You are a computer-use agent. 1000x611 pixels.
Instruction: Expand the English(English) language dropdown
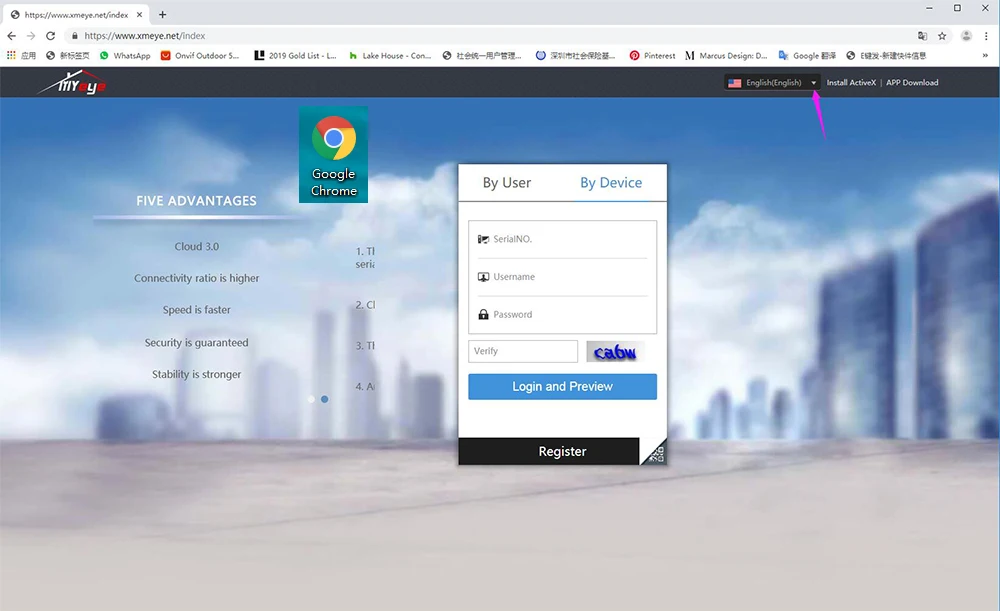click(x=772, y=82)
